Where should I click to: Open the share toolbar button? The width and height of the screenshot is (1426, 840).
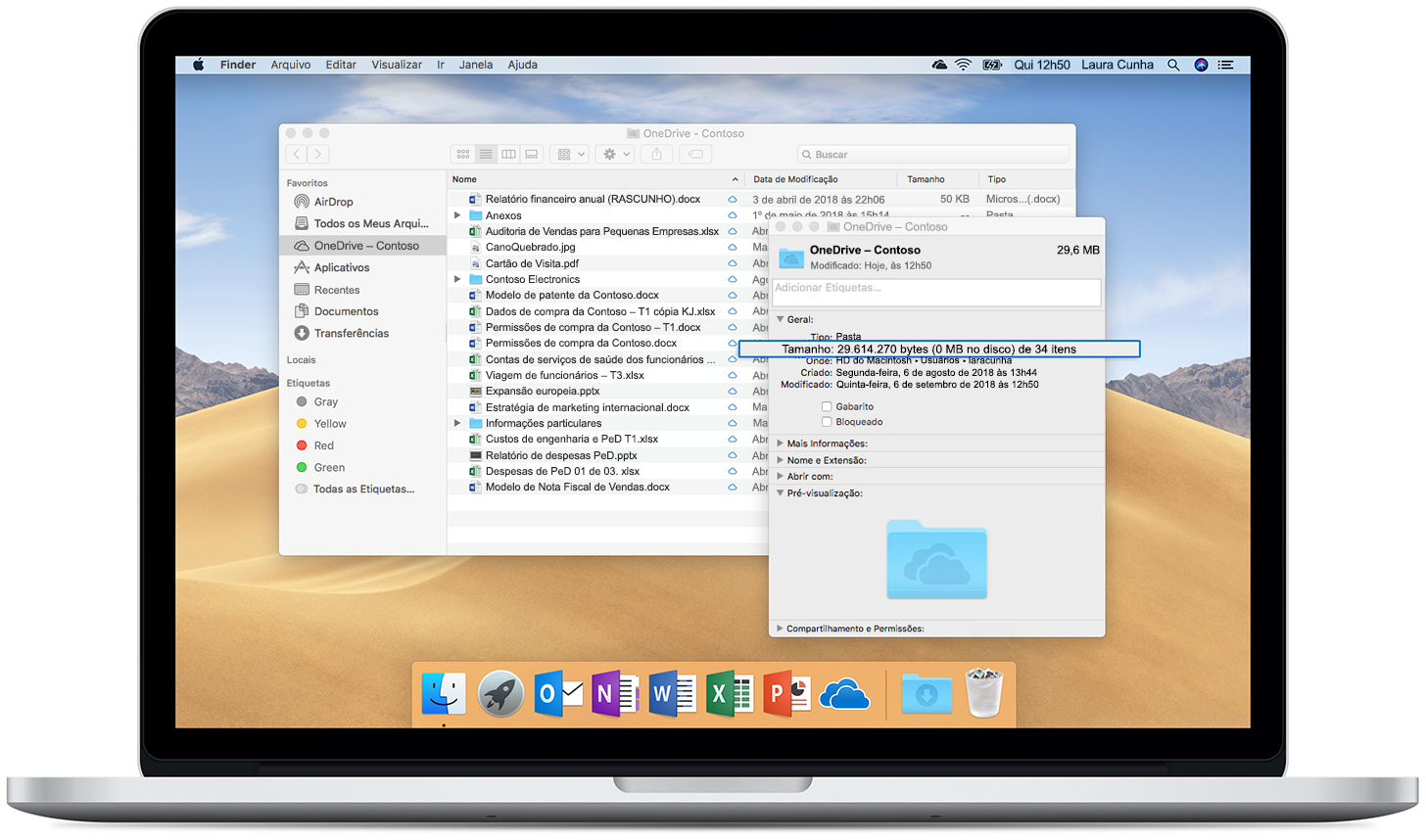point(657,154)
